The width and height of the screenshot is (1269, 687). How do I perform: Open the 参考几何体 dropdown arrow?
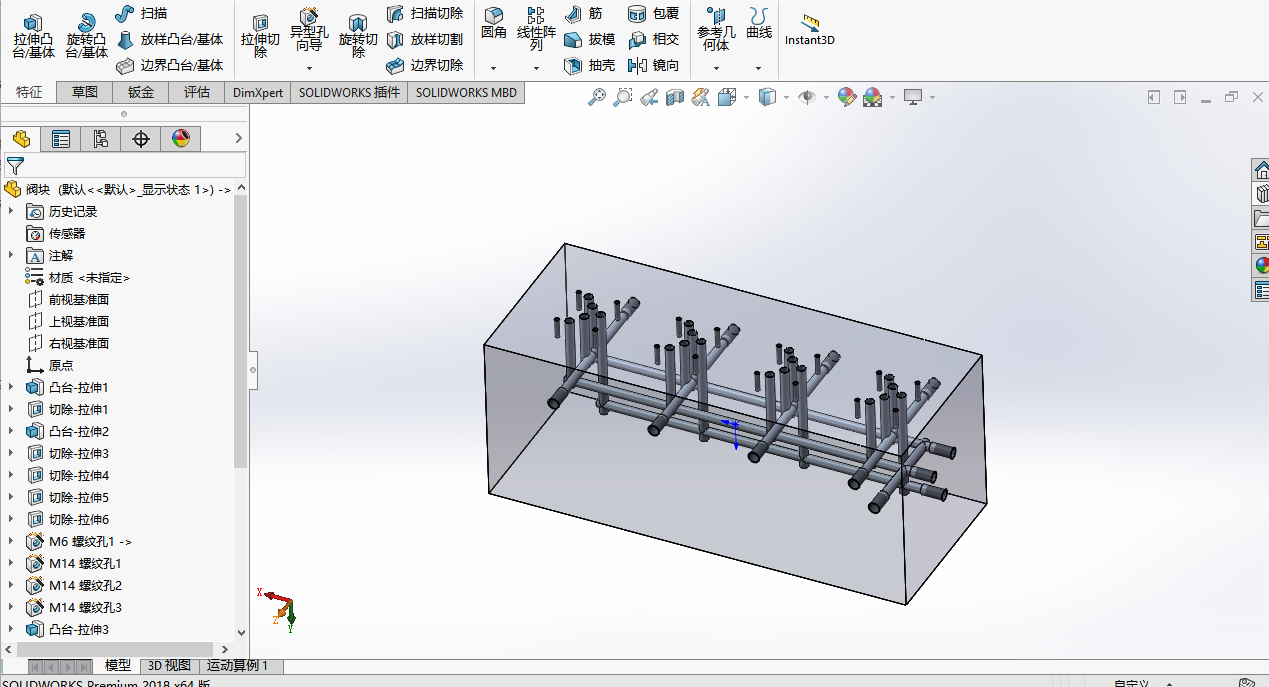716,68
